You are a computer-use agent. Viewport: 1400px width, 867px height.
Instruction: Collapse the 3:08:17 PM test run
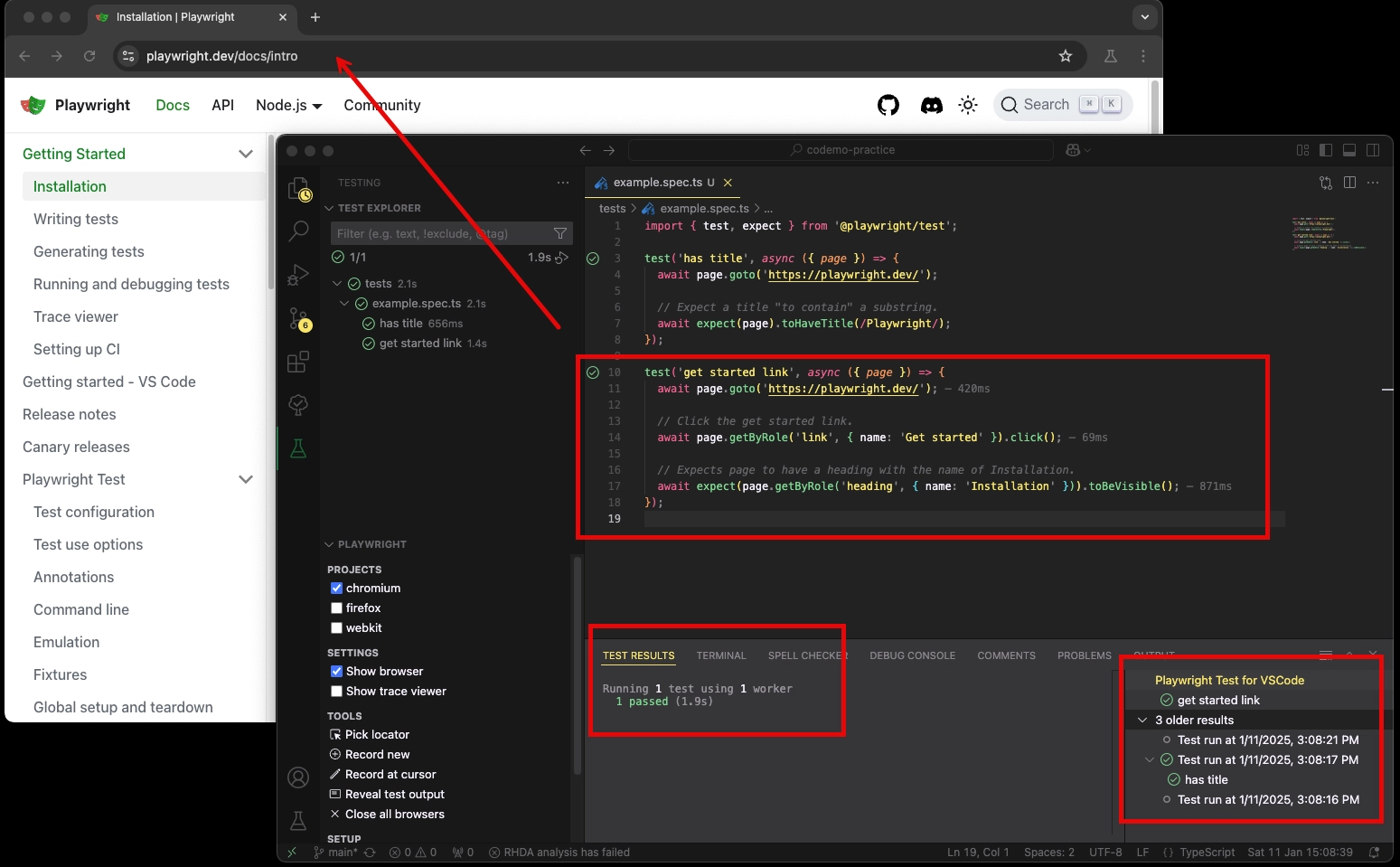pyautogui.click(x=1150, y=760)
